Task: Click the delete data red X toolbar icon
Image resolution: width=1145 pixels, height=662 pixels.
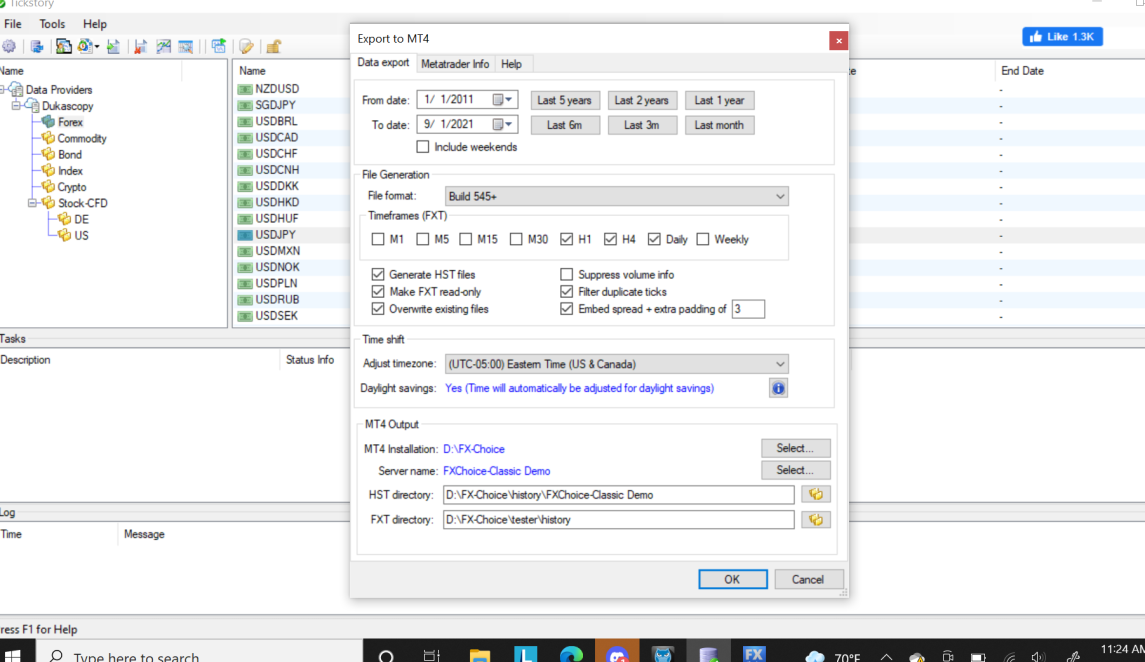Action: (140, 46)
